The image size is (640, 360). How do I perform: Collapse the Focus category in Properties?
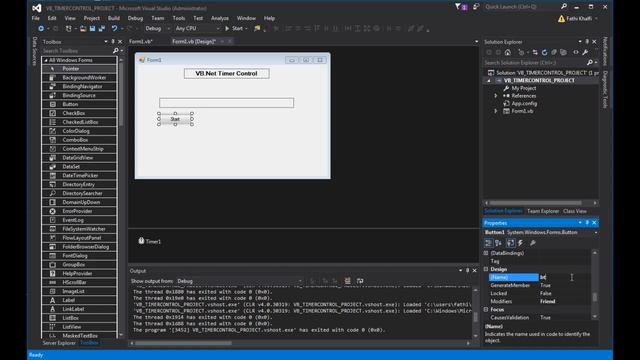[x=486, y=310]
